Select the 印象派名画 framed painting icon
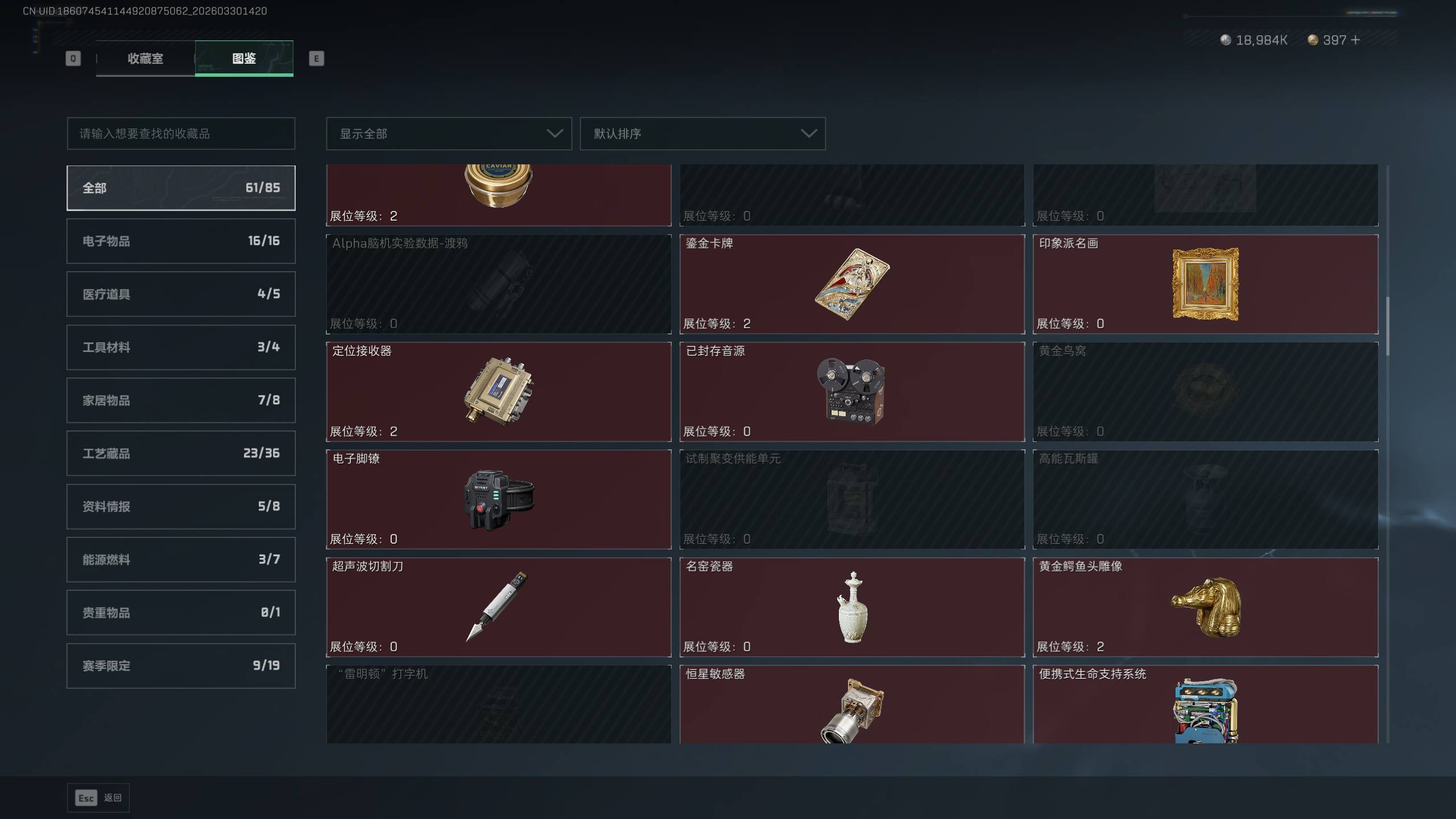1456x819 pixels. click(1205, 284)
